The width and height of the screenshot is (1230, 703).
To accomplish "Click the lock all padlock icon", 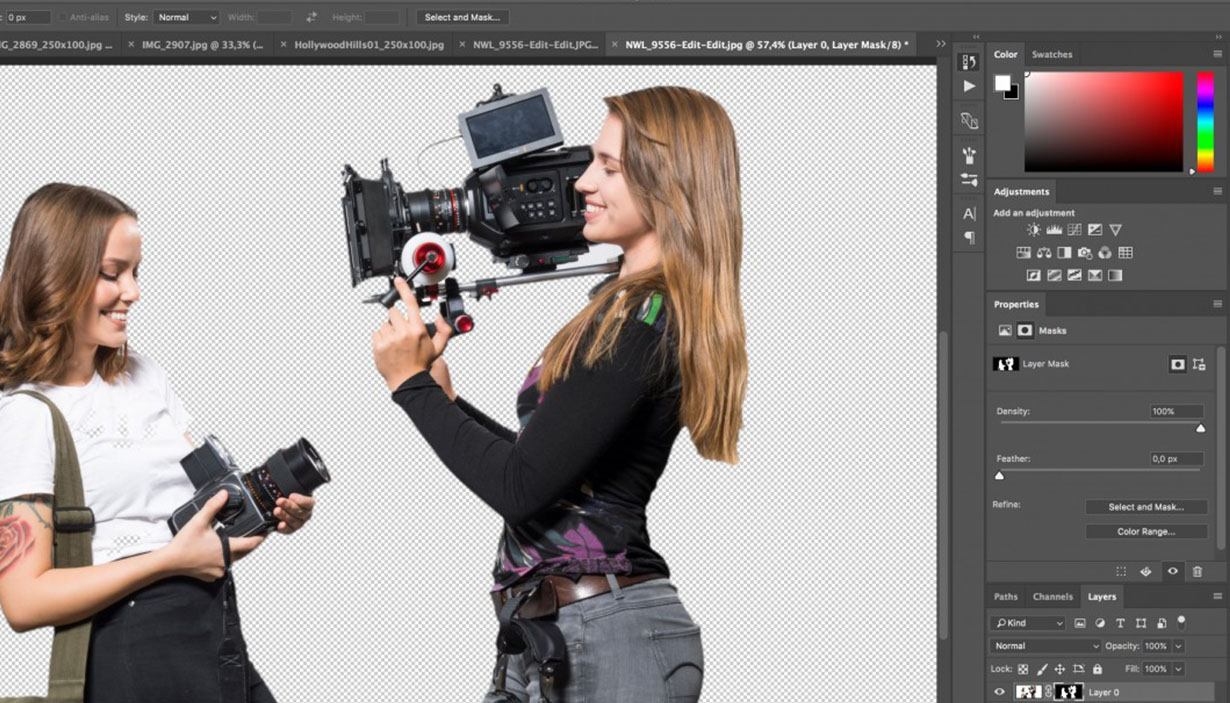I will coord(1097,669).
